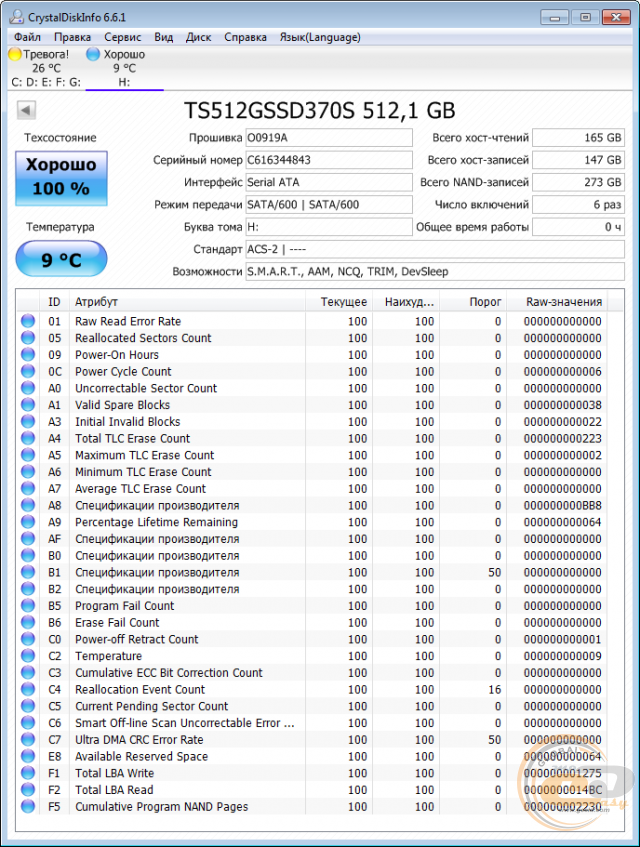Click the ID column header
The width and height of the screenshot is (640, 847).
[54, 302]
